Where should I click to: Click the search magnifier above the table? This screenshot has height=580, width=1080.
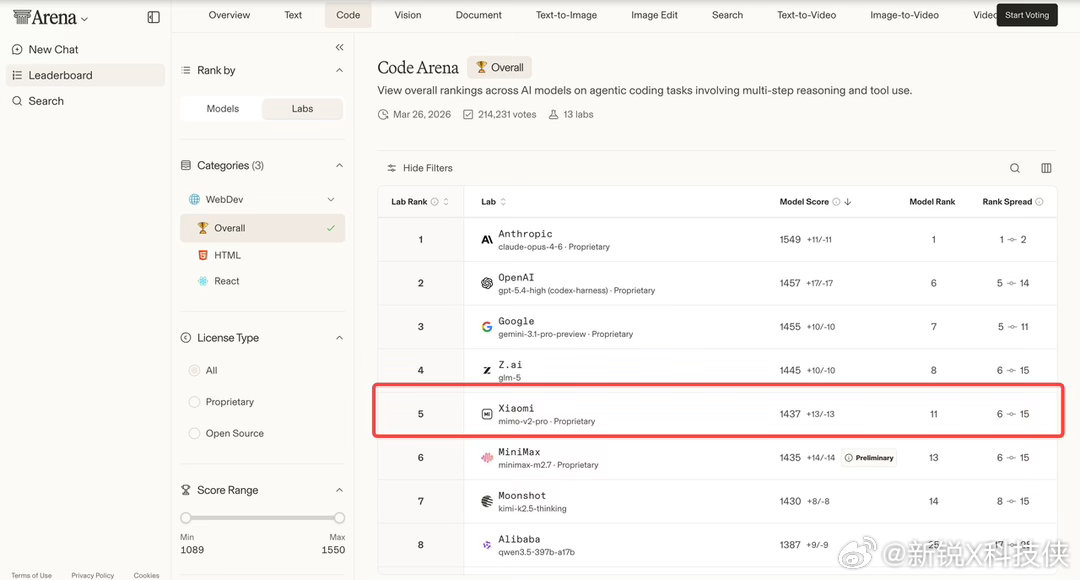[x=1015, y=168]
